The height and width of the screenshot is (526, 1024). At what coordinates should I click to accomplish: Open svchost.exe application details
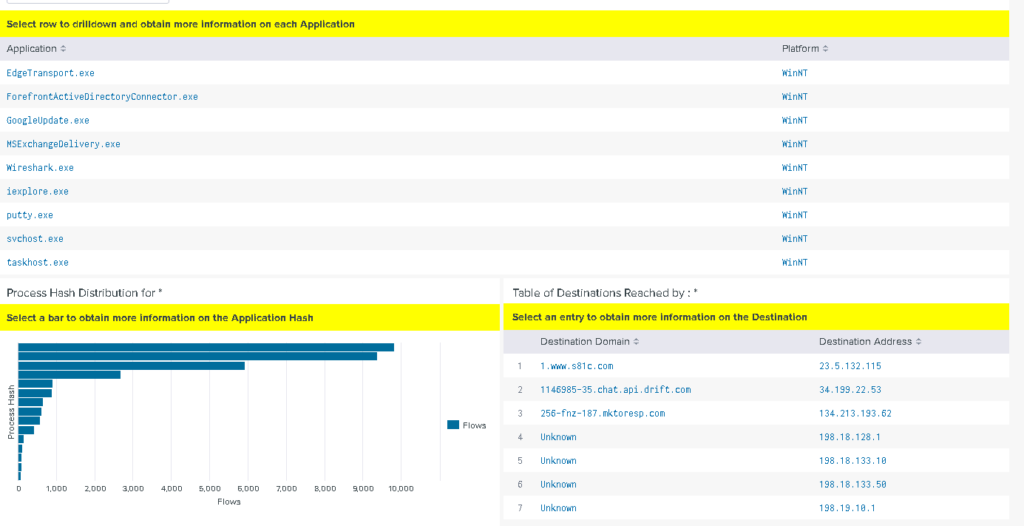click(x=35, y=239)
